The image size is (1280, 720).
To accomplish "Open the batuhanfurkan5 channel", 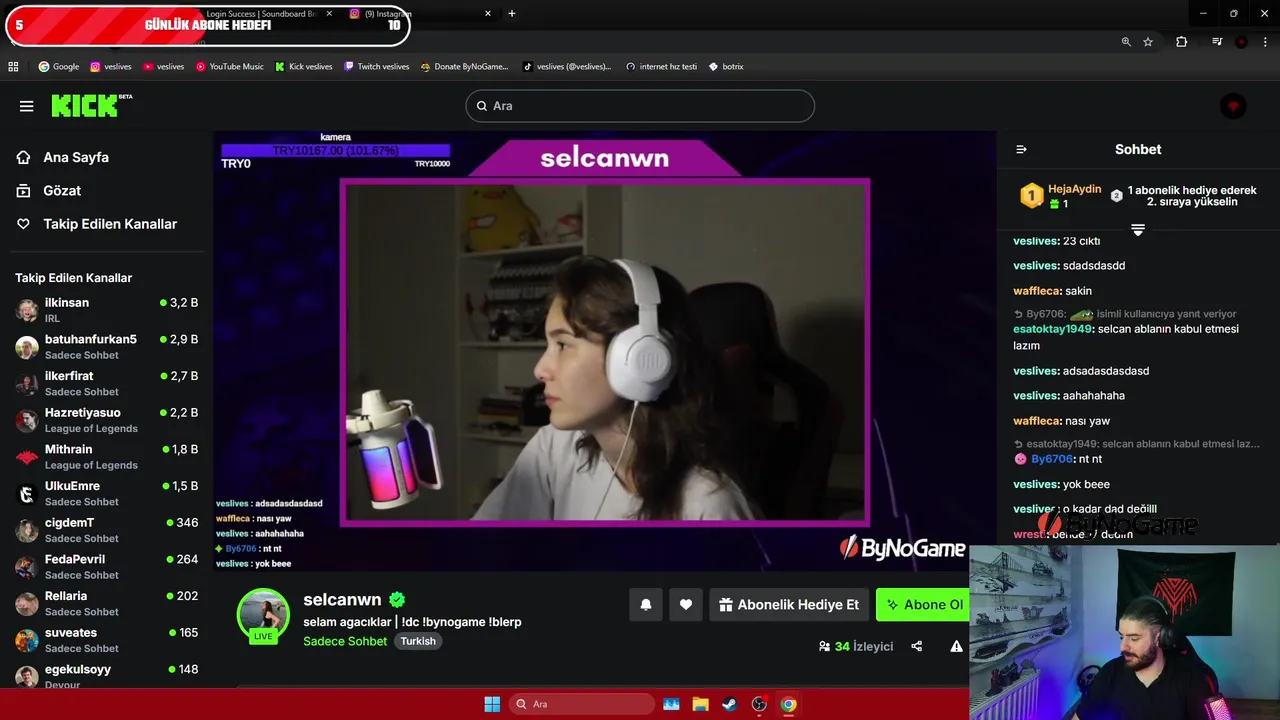I will (107, 346).
